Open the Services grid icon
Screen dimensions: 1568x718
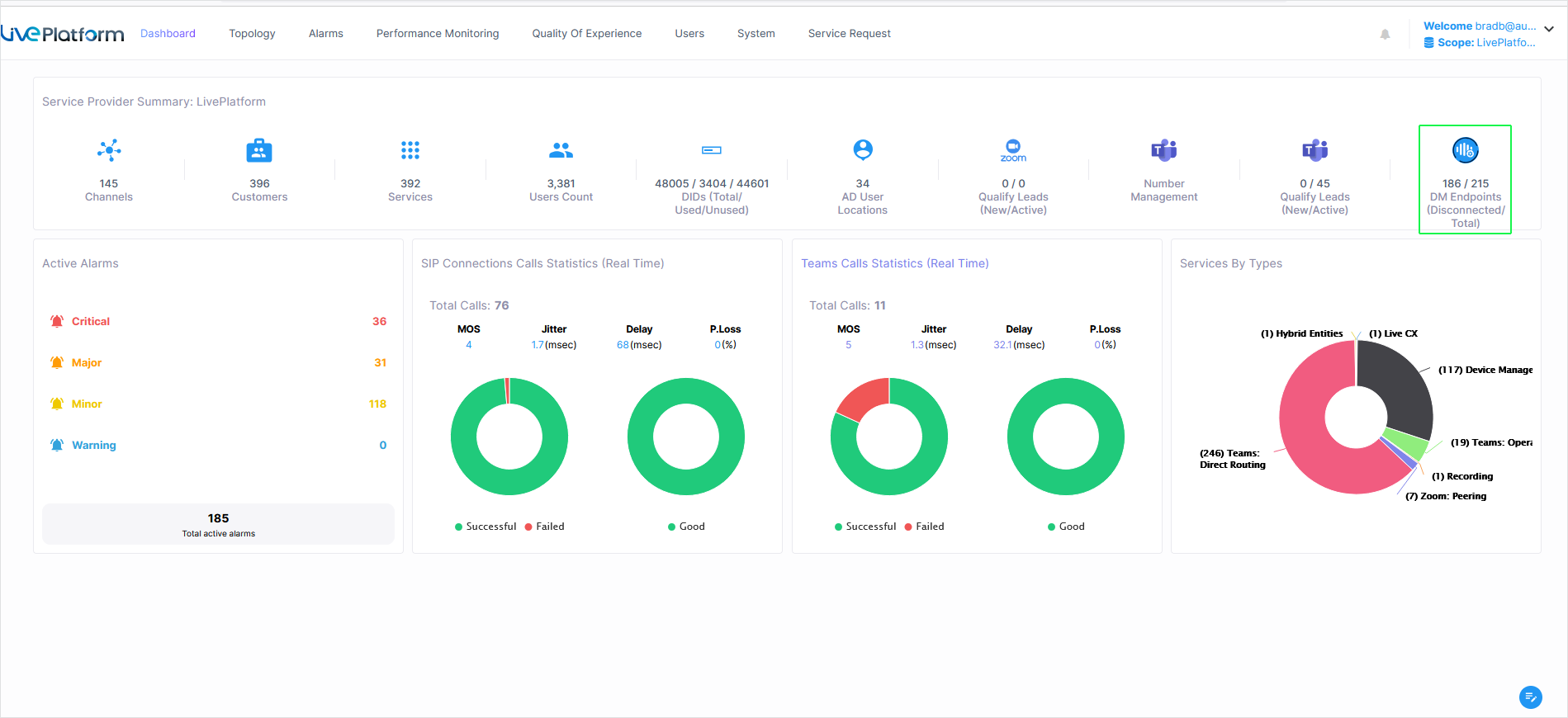click(x=410, y=150)
